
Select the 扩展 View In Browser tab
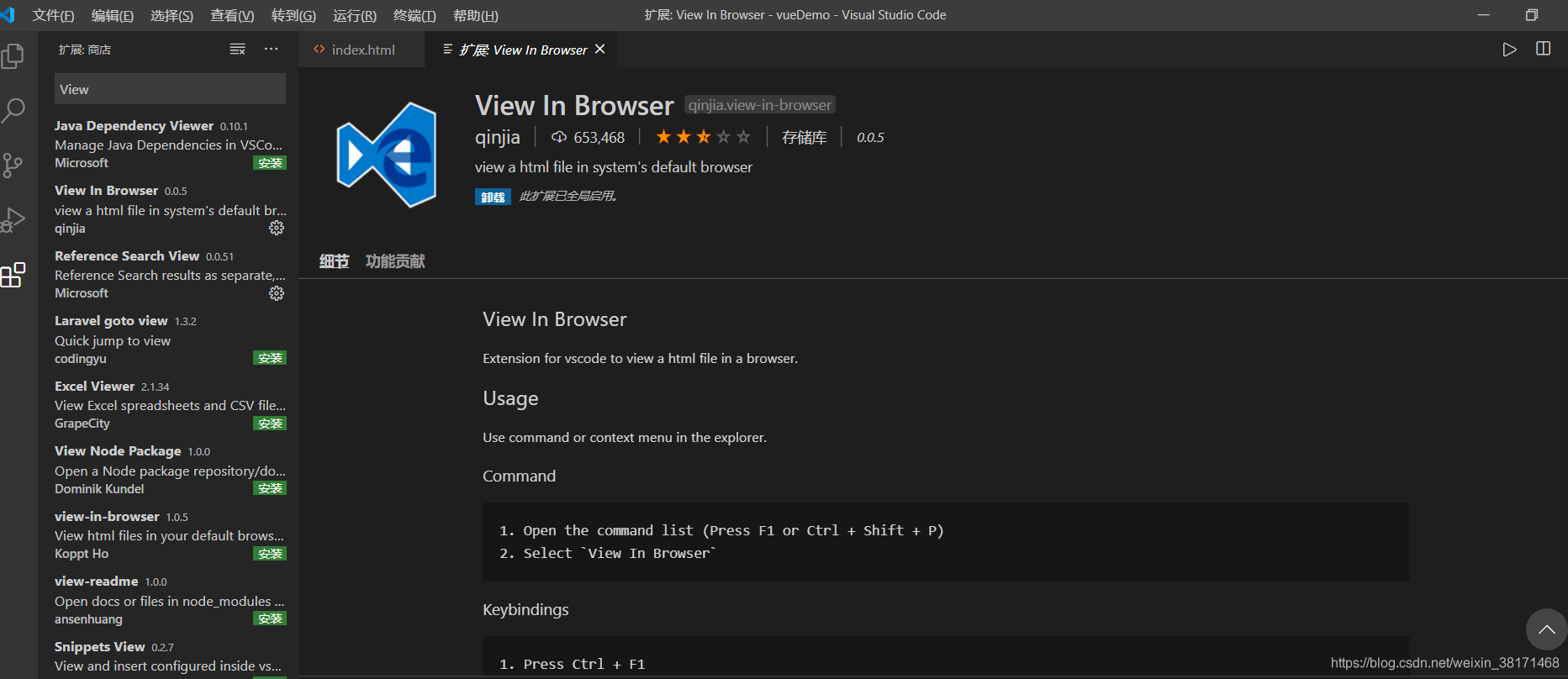pyautogui.click(x=521, y=50)
